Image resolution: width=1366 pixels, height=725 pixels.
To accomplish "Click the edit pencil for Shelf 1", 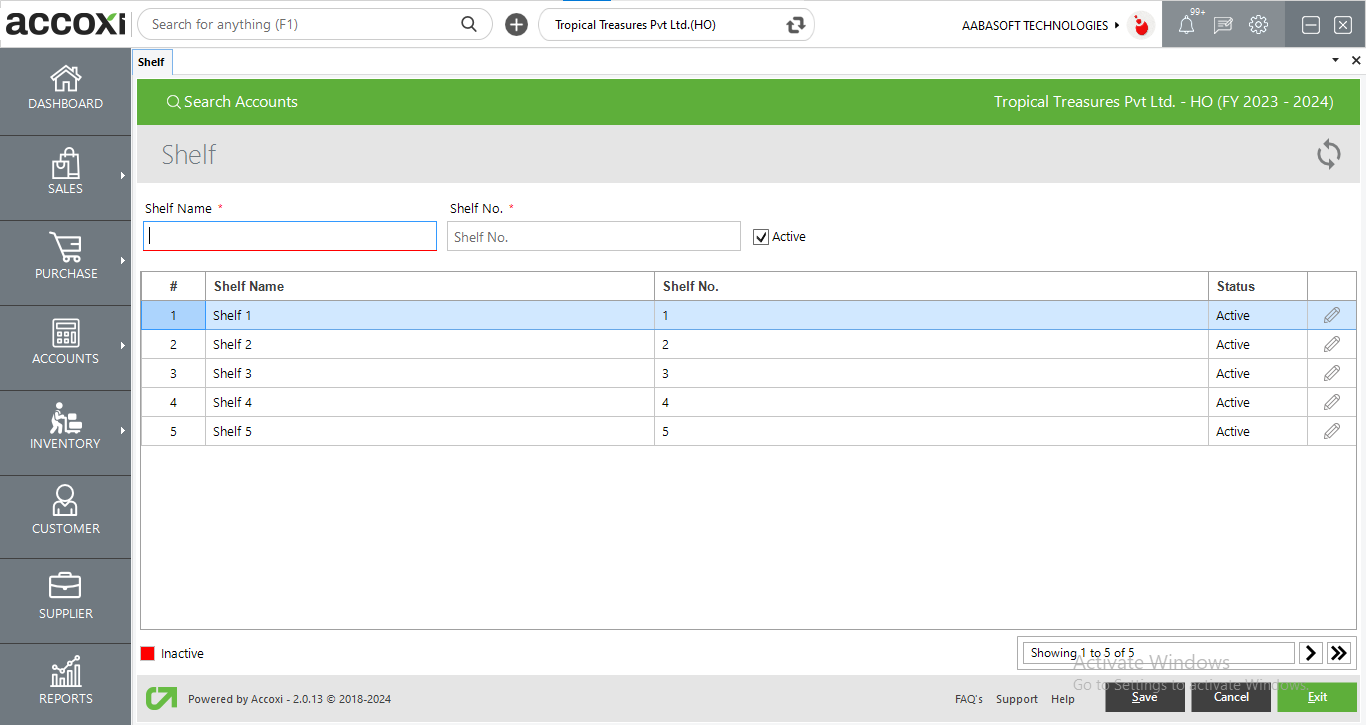I will (1331, 315).
